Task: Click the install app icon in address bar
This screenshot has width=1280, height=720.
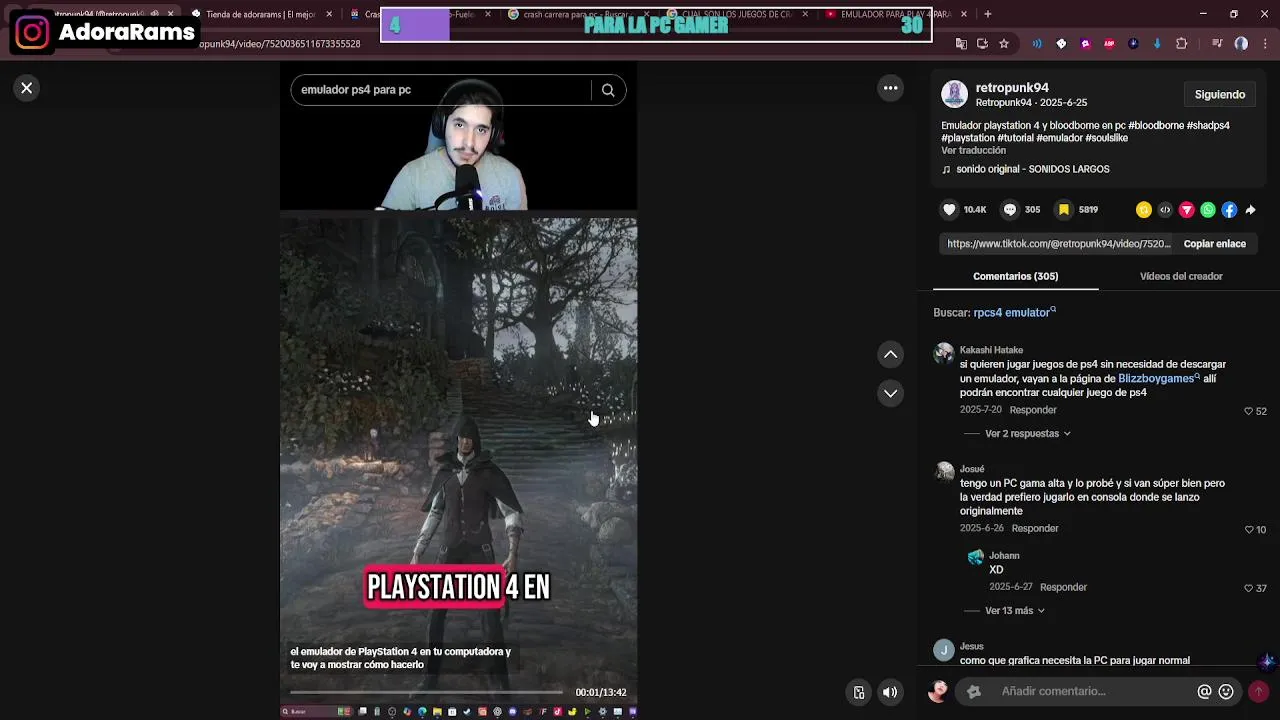Action: [982, 44]
